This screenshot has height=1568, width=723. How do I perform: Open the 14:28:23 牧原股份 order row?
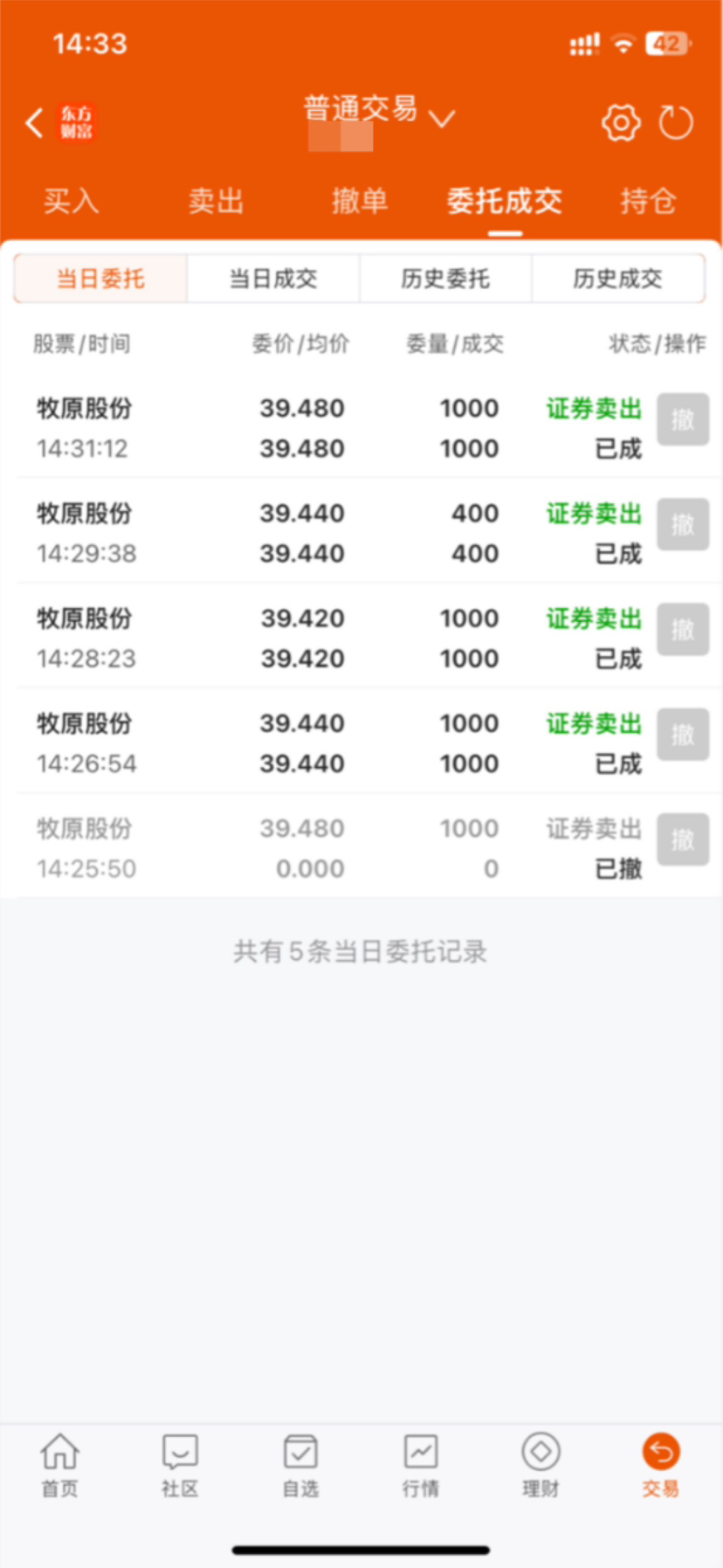tap(361, 637)
